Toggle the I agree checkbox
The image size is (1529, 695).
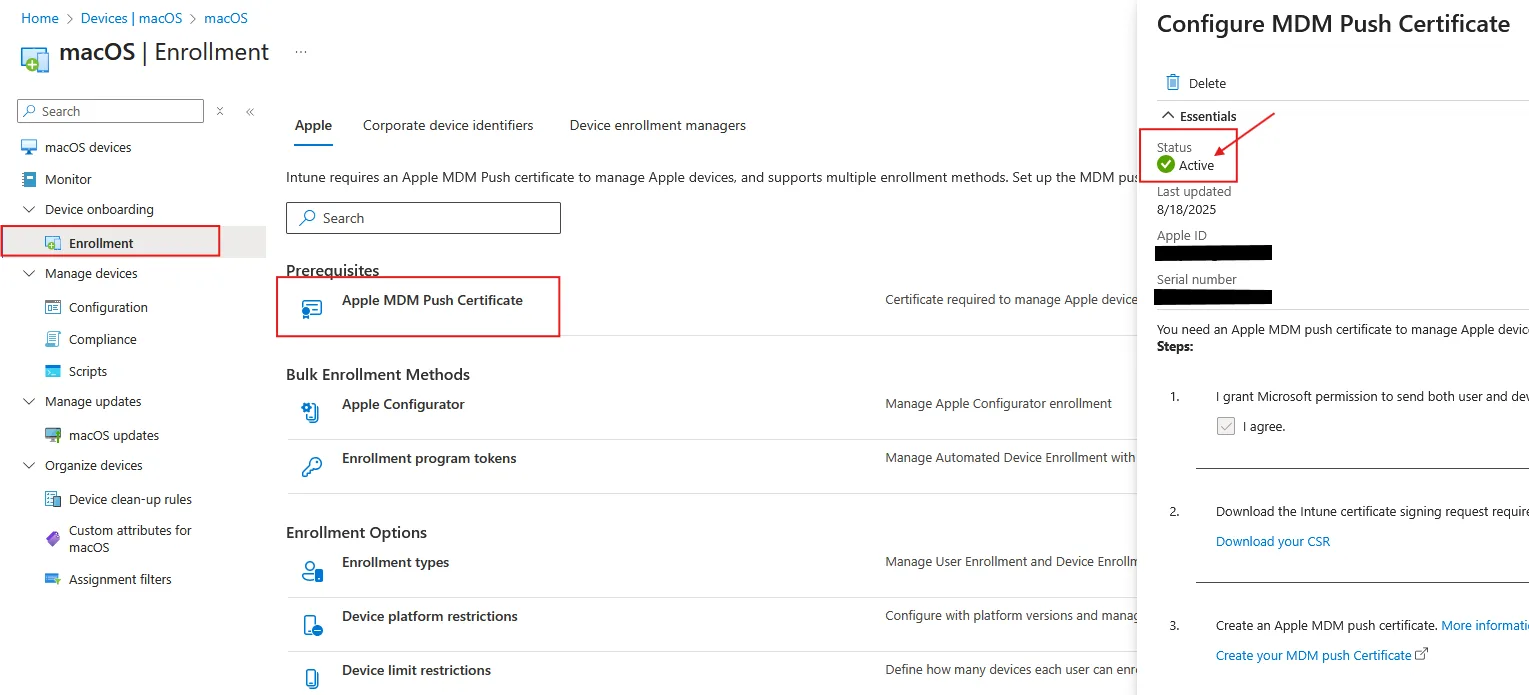tap(1226, 426)
